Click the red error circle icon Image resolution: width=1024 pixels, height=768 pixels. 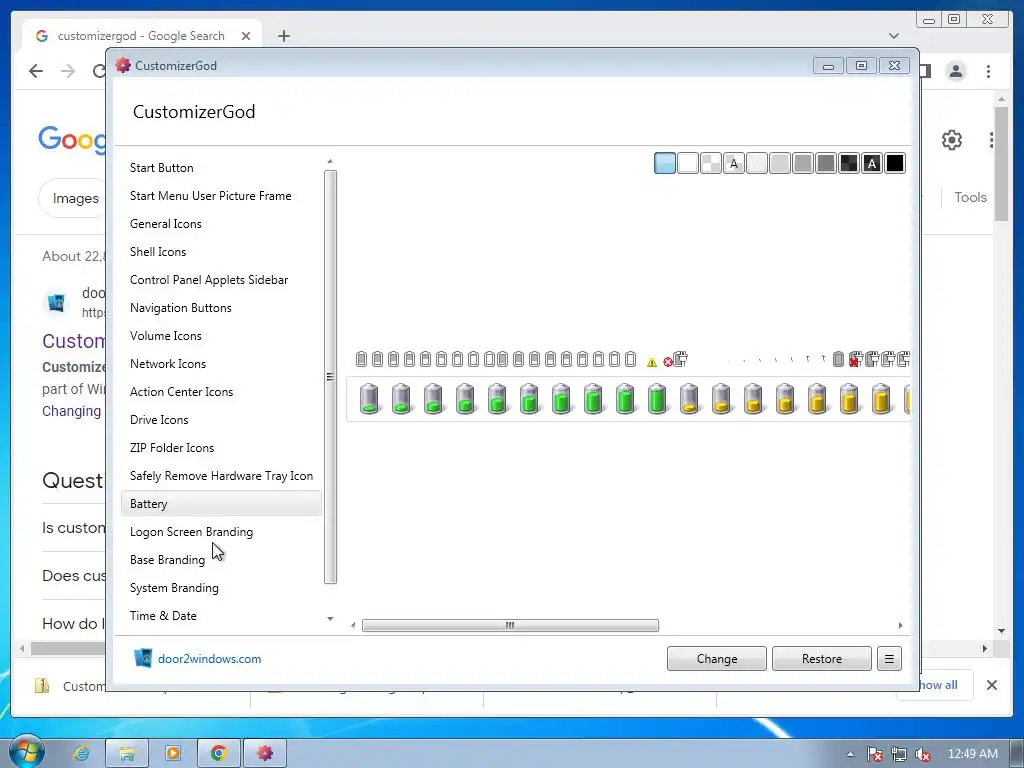(667, 362)
